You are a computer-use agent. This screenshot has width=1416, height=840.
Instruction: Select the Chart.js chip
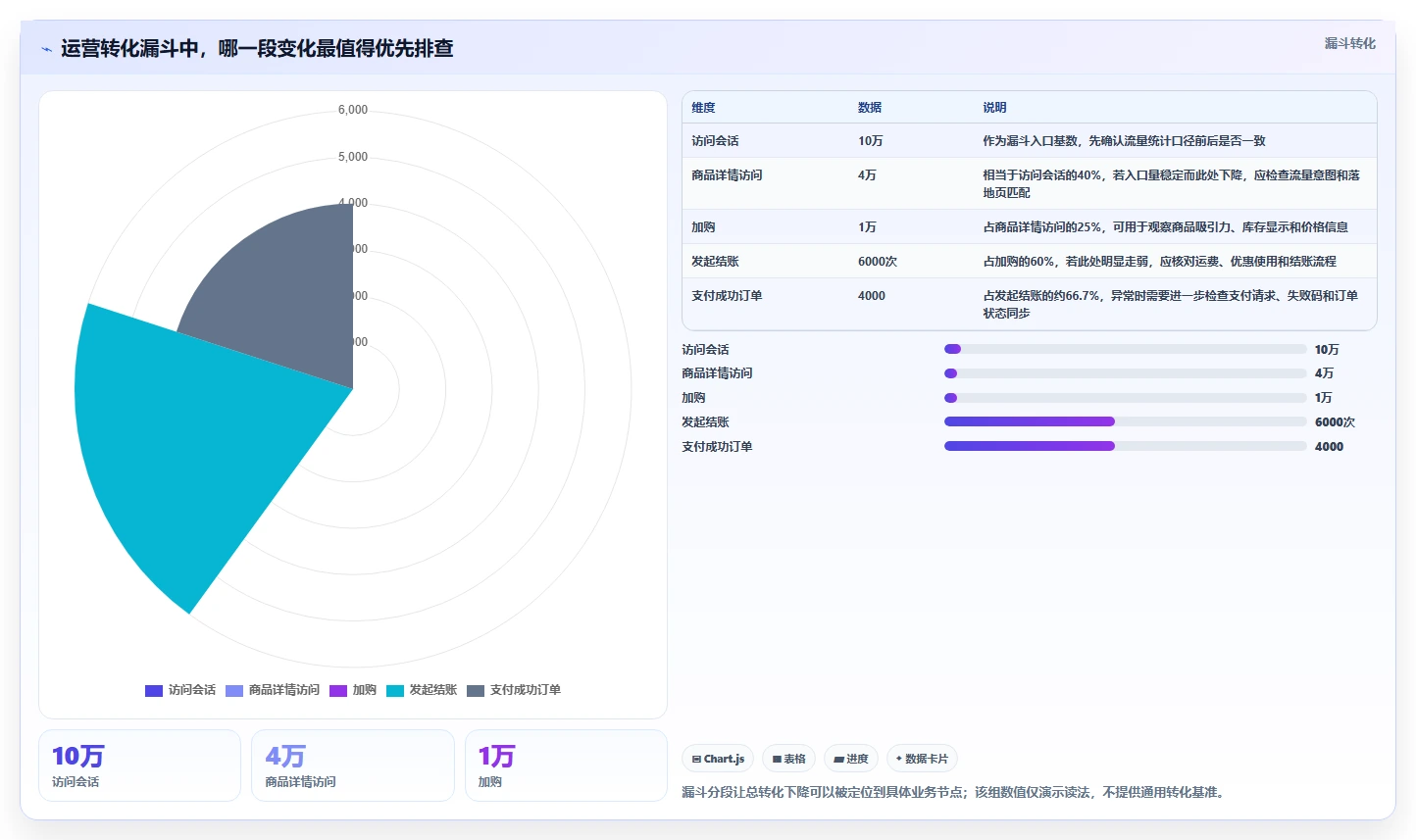(718, 759)
